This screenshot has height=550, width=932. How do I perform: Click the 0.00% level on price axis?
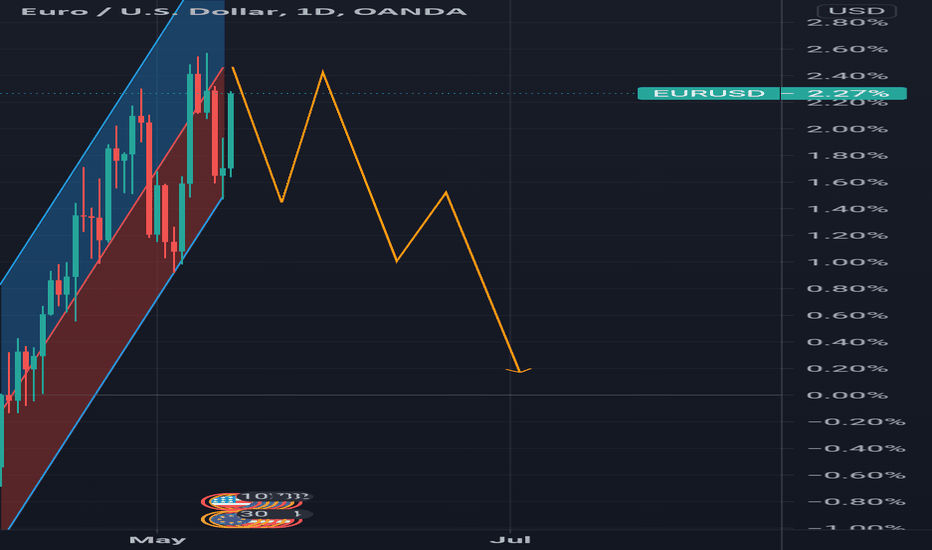coord(847,395)
